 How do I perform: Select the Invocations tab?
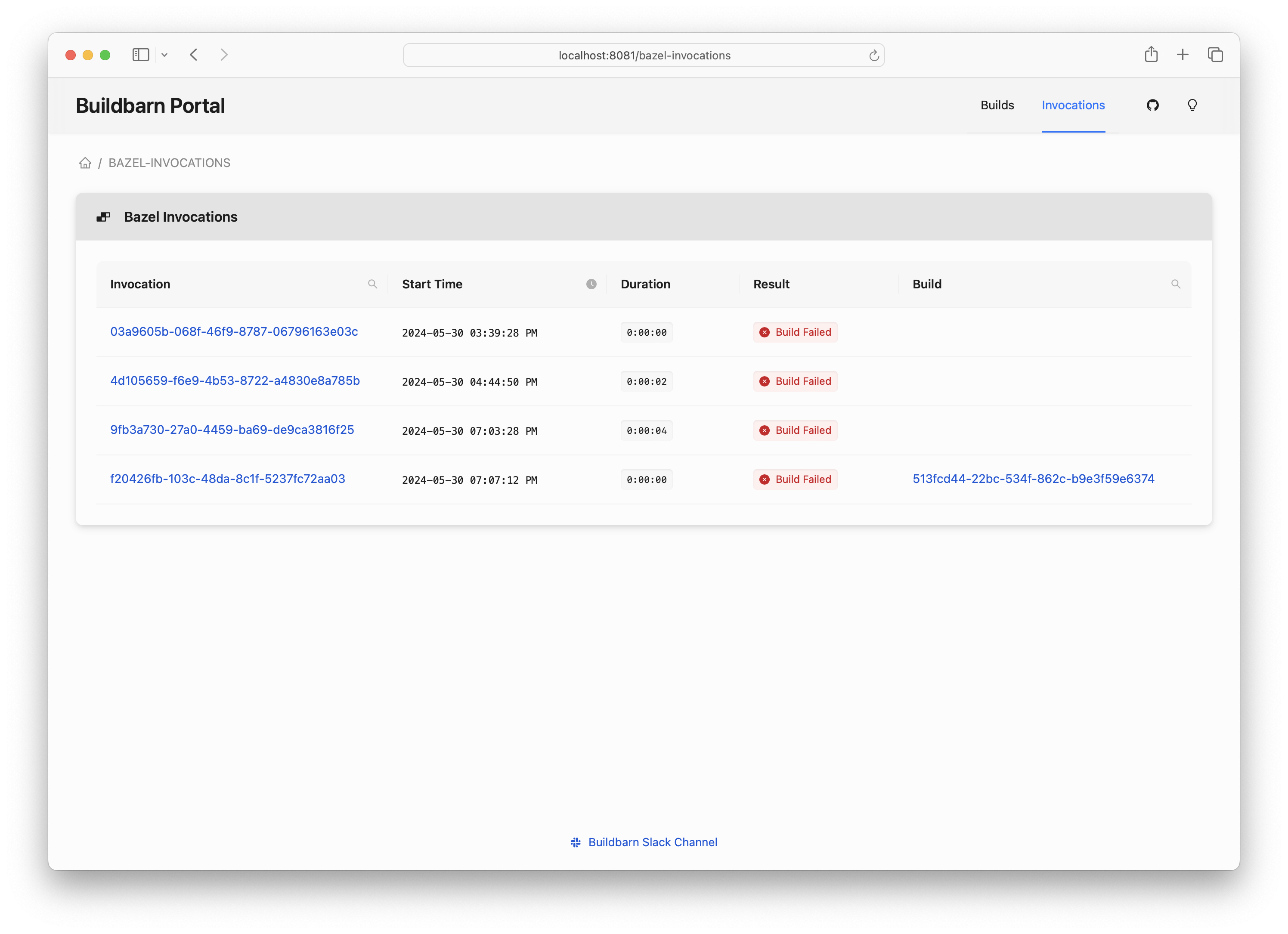1073,105
